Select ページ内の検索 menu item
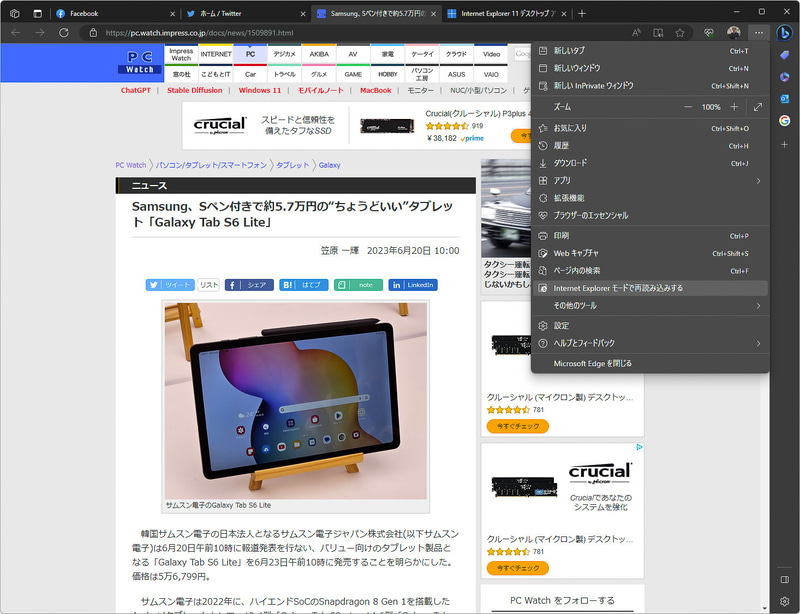Screen dimensions: 800x614 click(650, 271)
